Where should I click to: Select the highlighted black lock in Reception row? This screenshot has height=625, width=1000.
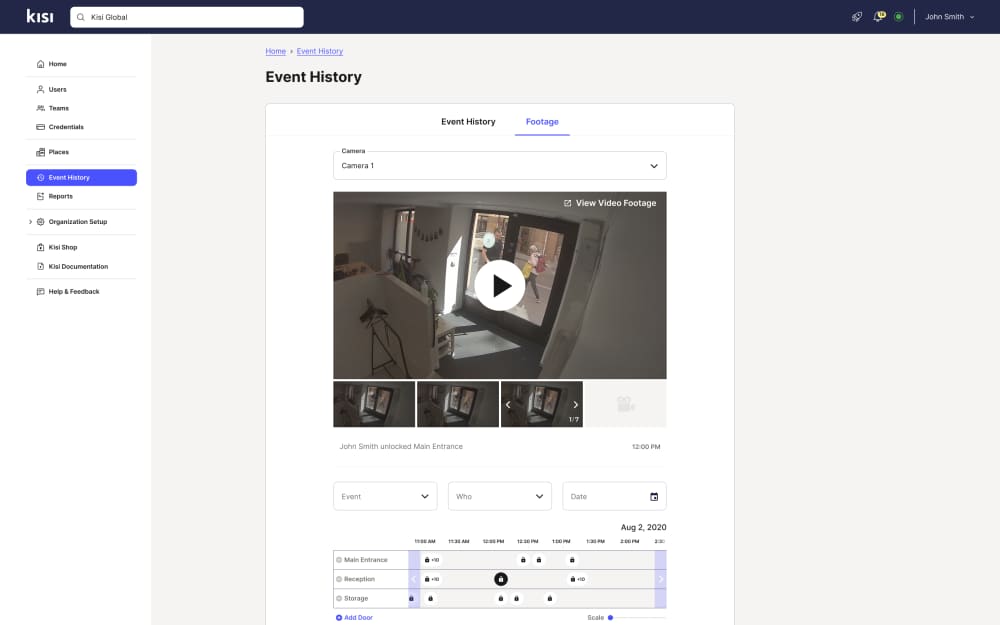[501, 579]
